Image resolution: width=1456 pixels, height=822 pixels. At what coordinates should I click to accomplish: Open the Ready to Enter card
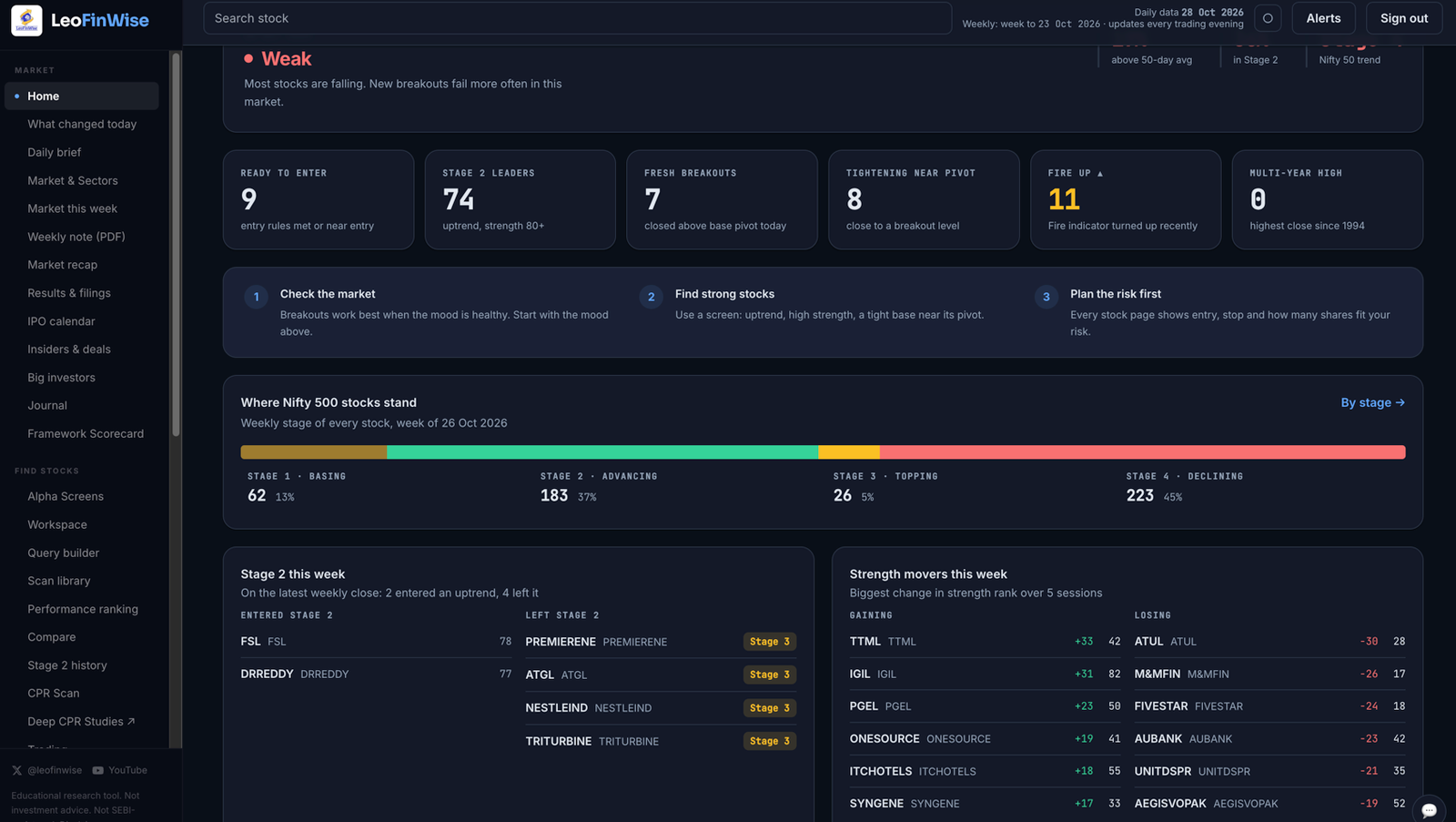point(318,199)
